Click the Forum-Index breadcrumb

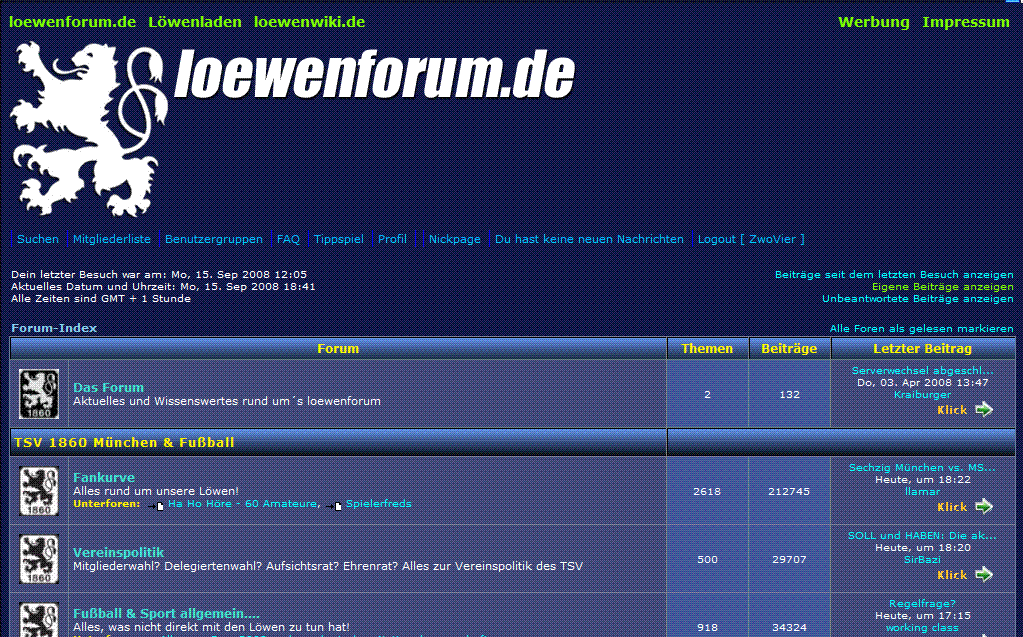[x=54, y=328]
